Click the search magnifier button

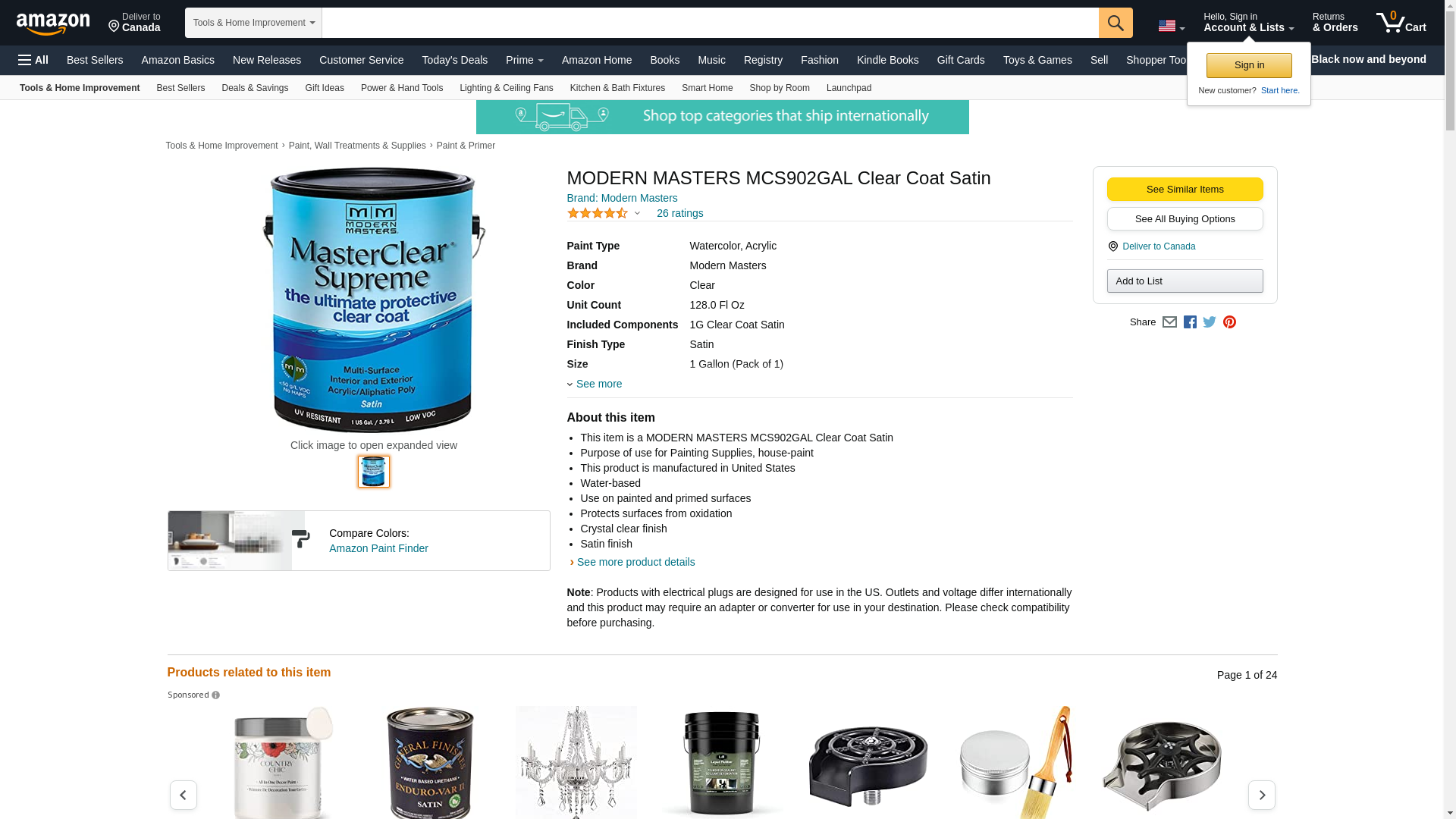[1115, 23]
